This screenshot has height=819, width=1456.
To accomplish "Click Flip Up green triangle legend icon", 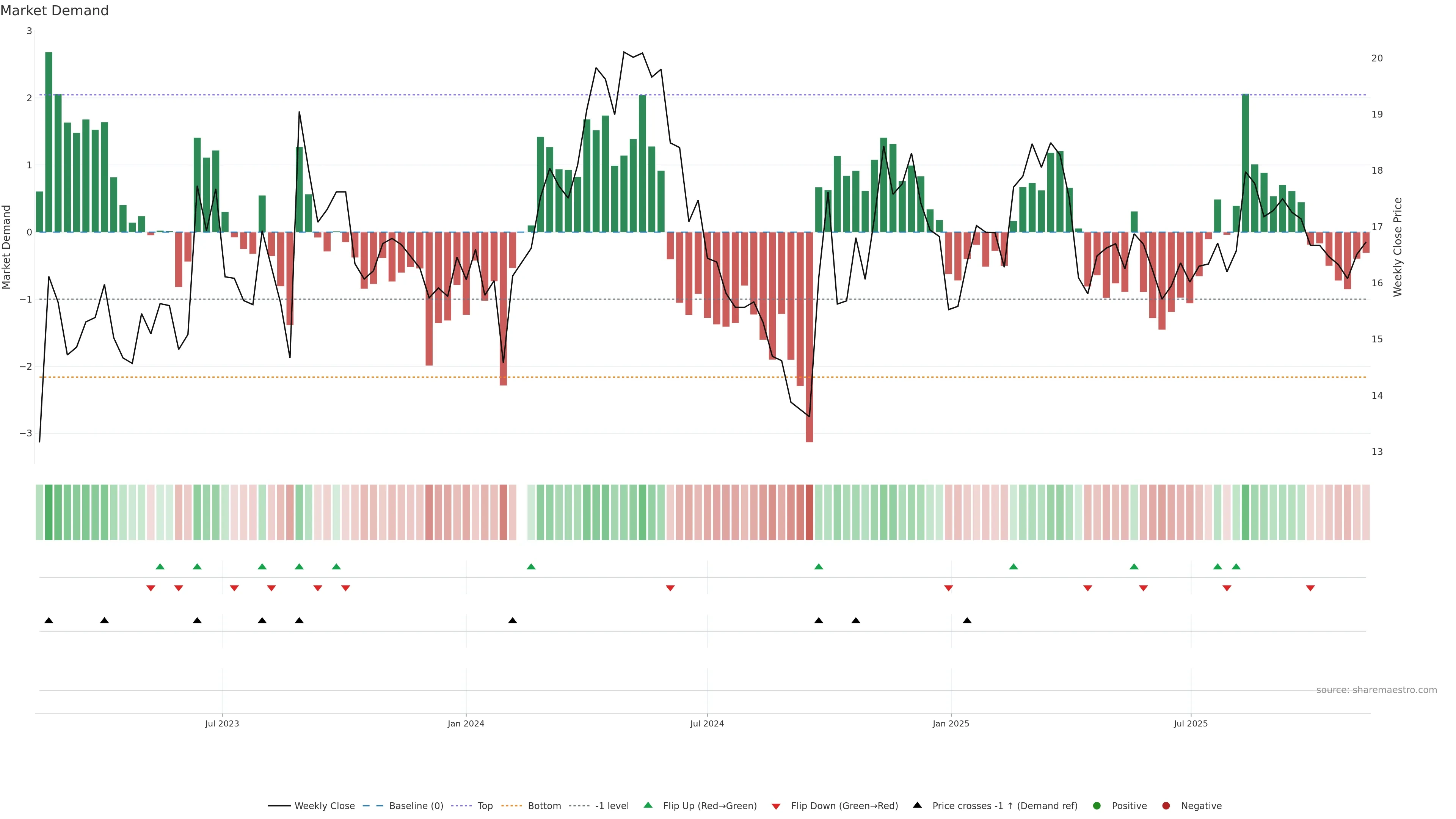I will point(648,805).
